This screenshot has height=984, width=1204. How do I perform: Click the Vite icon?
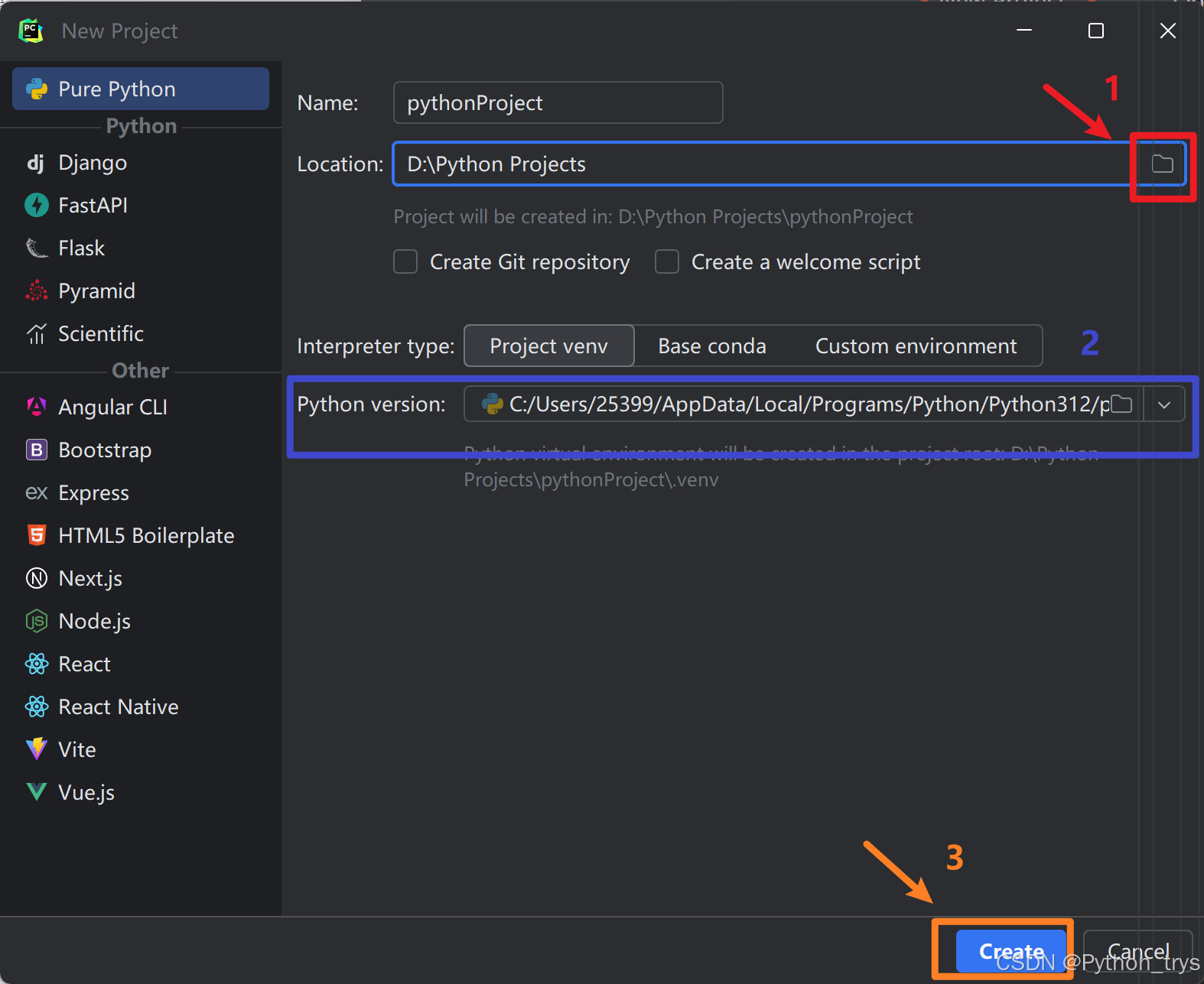click(37, 749)
